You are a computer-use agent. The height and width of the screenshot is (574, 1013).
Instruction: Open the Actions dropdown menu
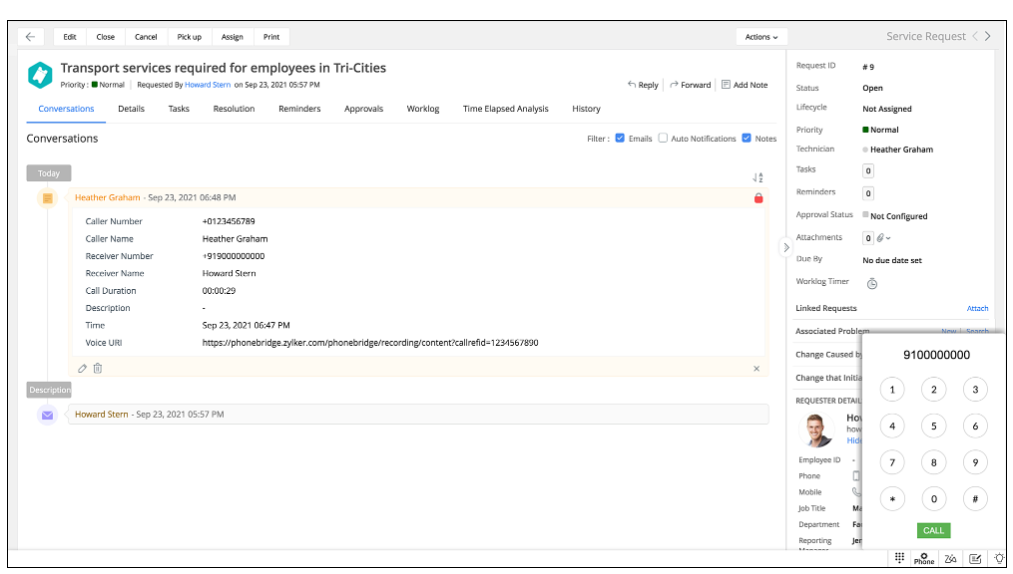[760, 37]
